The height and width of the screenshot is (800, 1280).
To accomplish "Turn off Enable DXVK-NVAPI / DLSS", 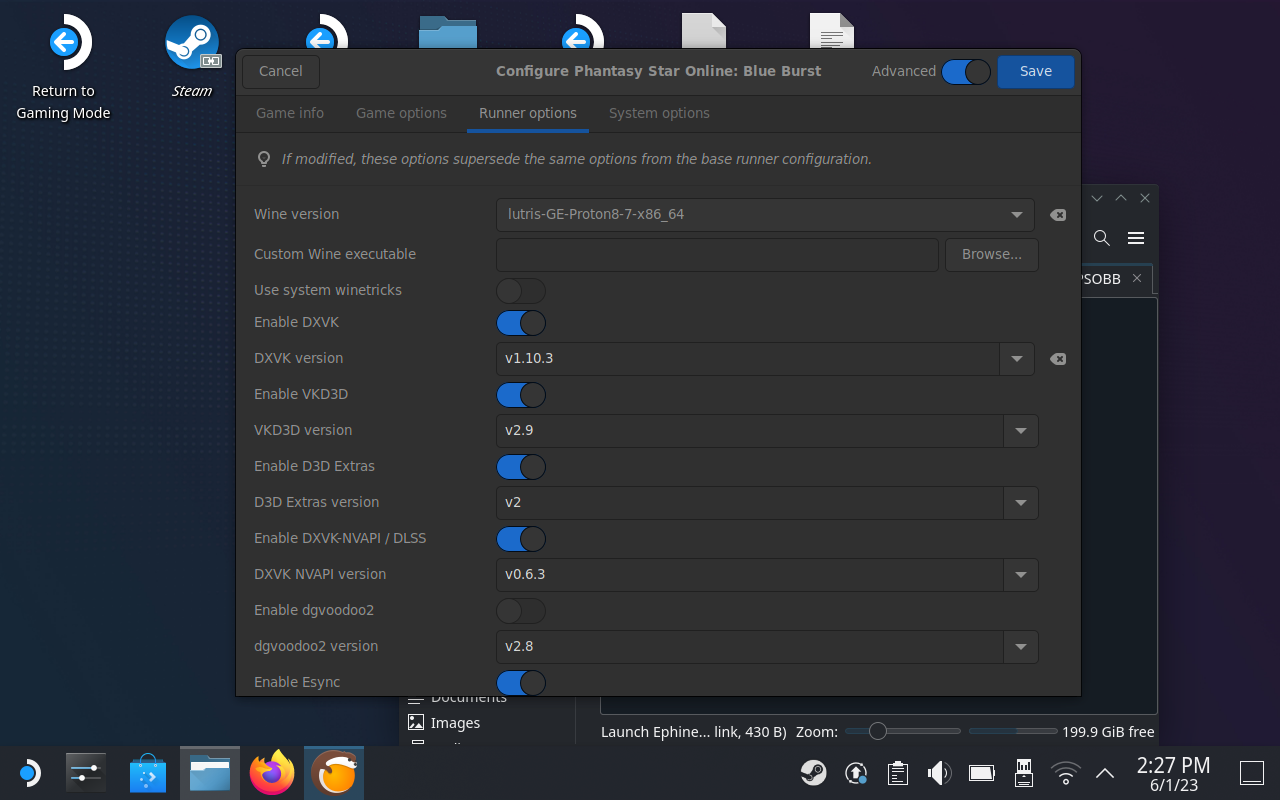I will (521, 539).
